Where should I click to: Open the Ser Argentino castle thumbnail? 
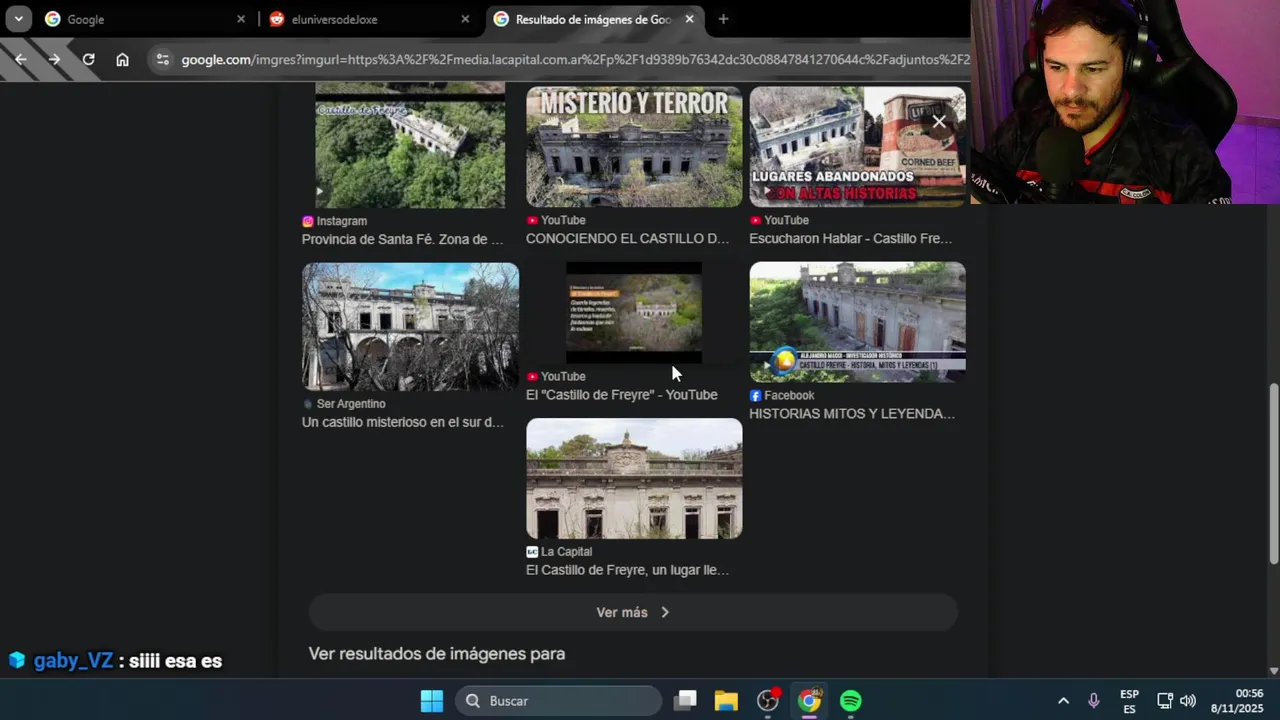[x=410, y=326]
